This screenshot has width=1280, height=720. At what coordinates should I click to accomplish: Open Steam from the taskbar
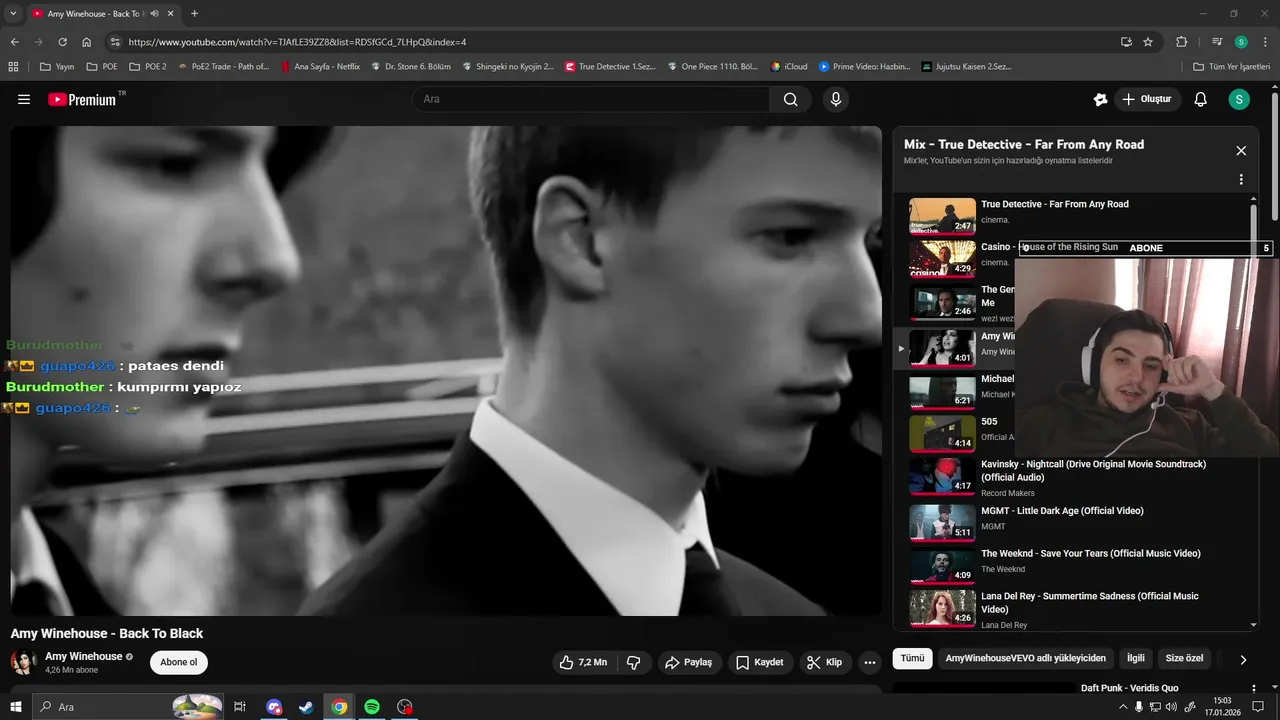pyautogui.click(x=306, y=707)
